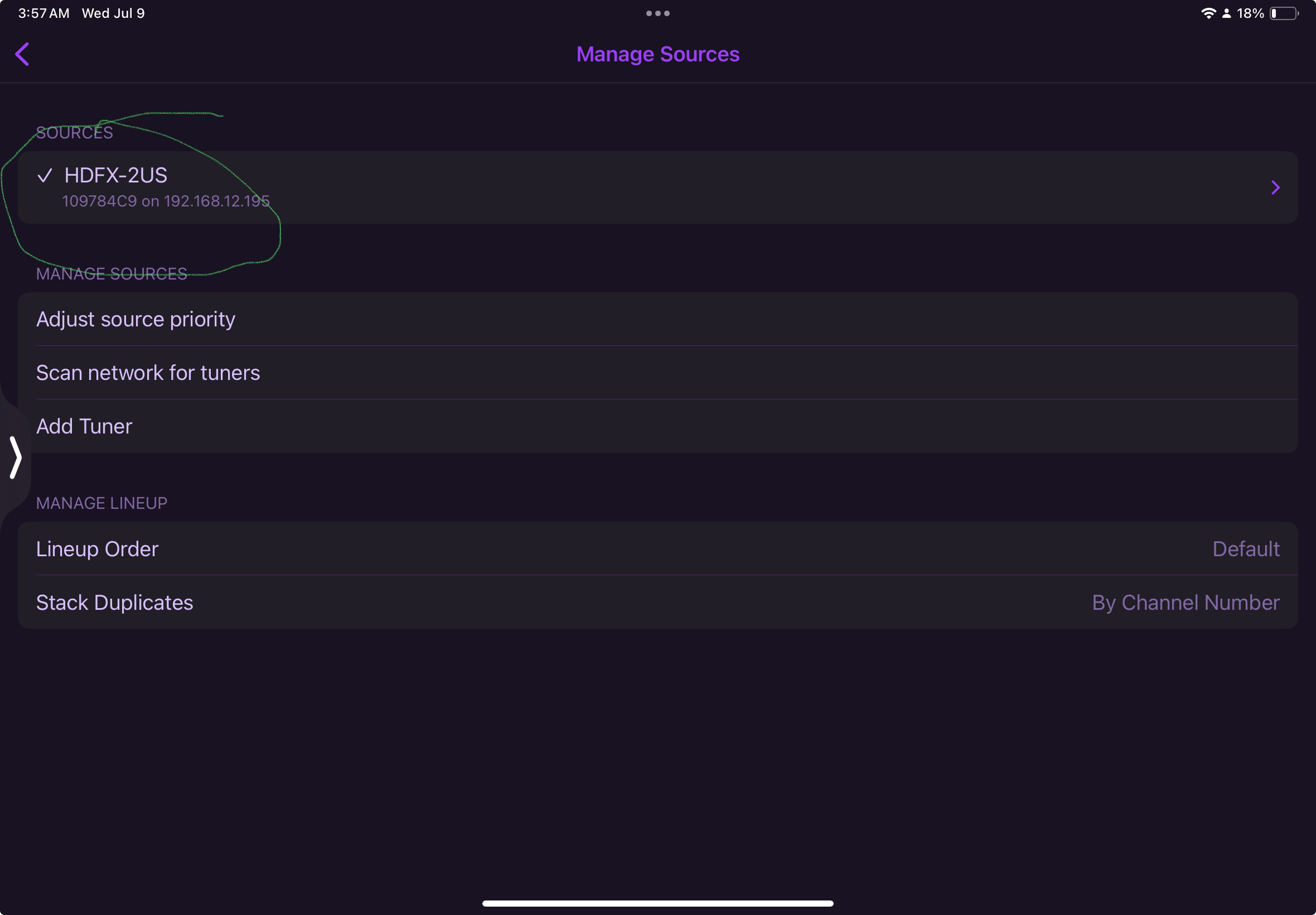Go back using the purple back arrow
Image resolution: width=1316 pixels, height=915 pixels.
point(22,55)
